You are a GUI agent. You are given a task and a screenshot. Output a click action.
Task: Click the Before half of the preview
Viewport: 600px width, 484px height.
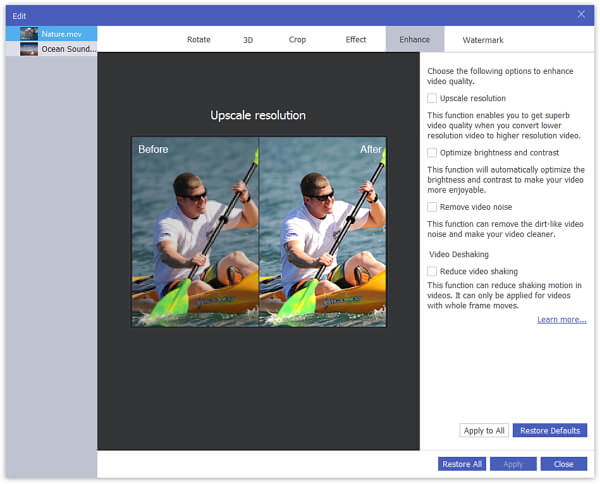[196, 232]
